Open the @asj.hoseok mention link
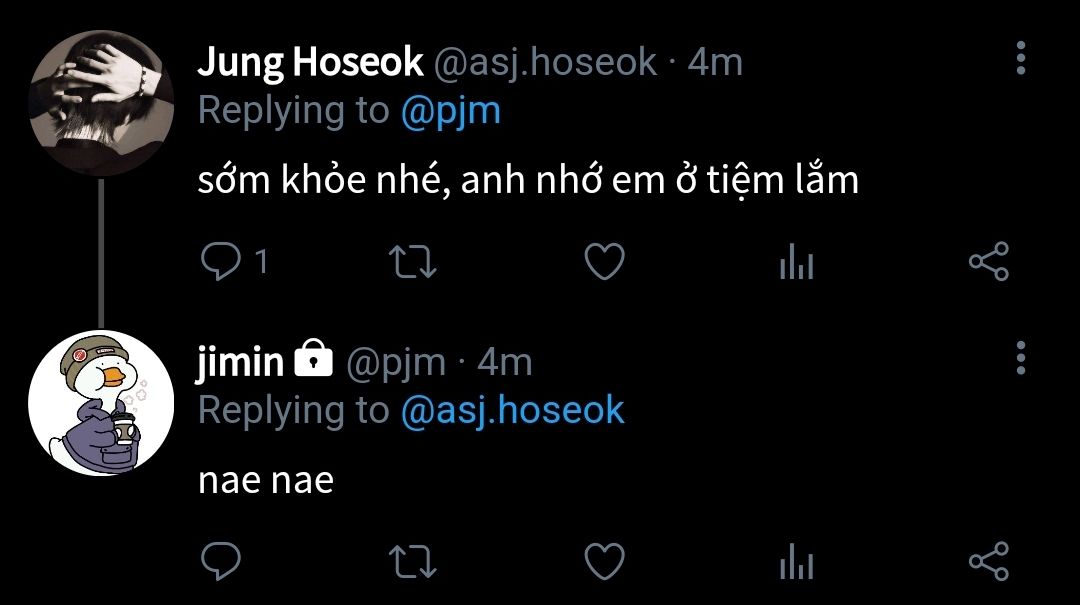This screenshot has height=605, width=1080. tap(512, 410)
